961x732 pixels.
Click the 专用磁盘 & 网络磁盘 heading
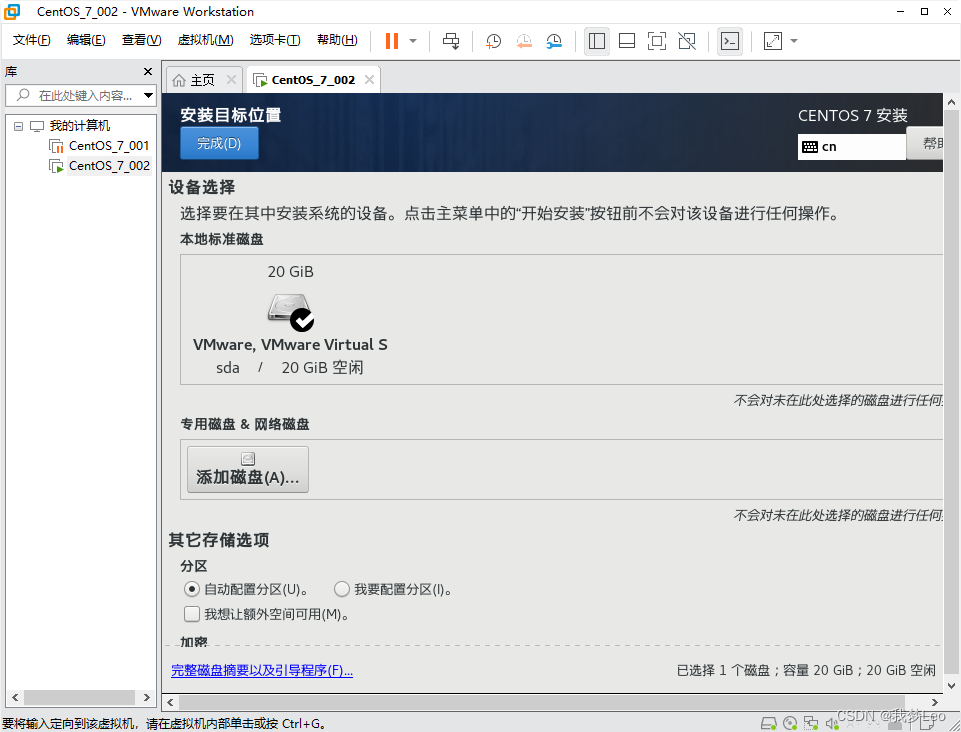coord(245,424)
